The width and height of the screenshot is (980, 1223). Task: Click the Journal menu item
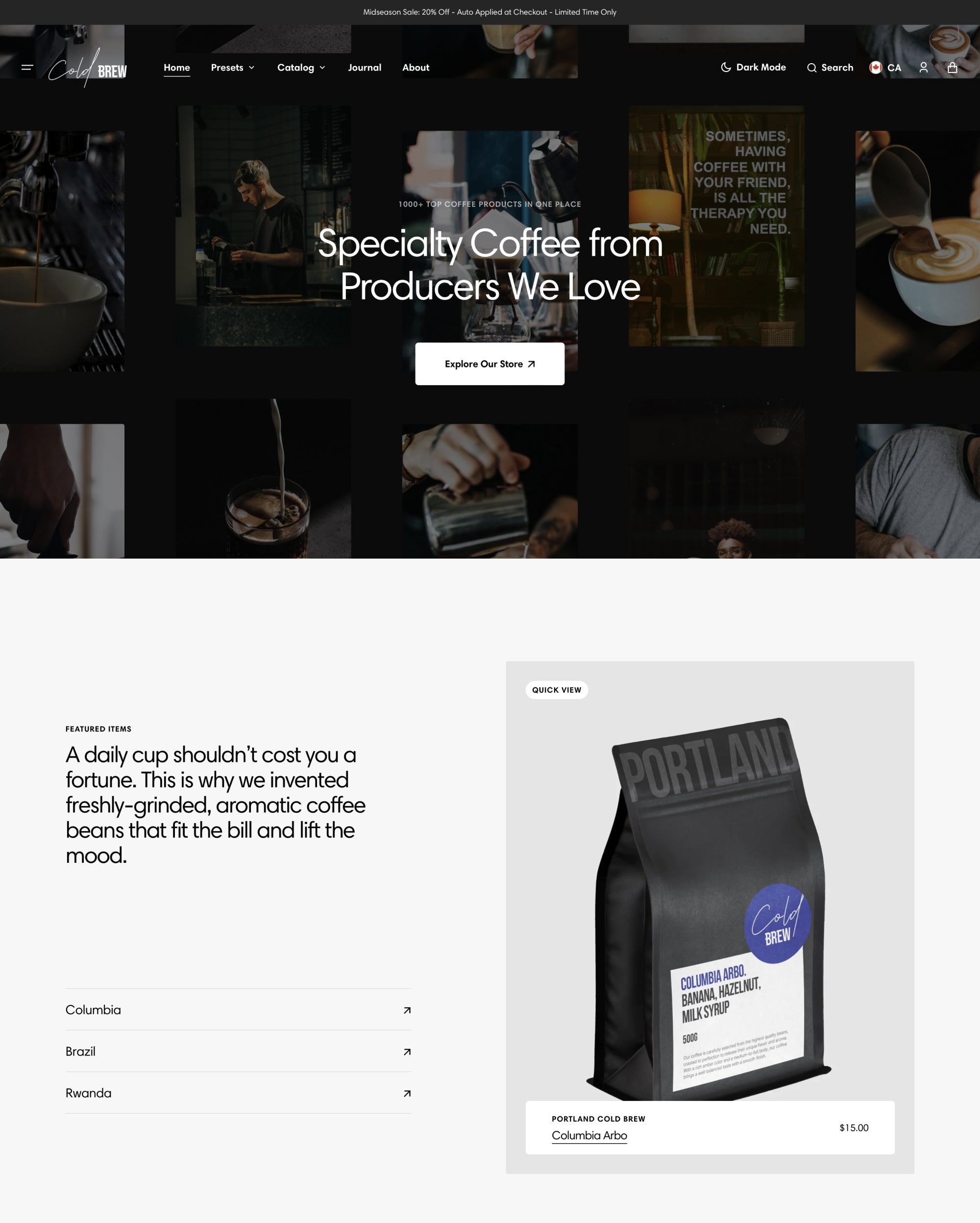pos(364,67)
